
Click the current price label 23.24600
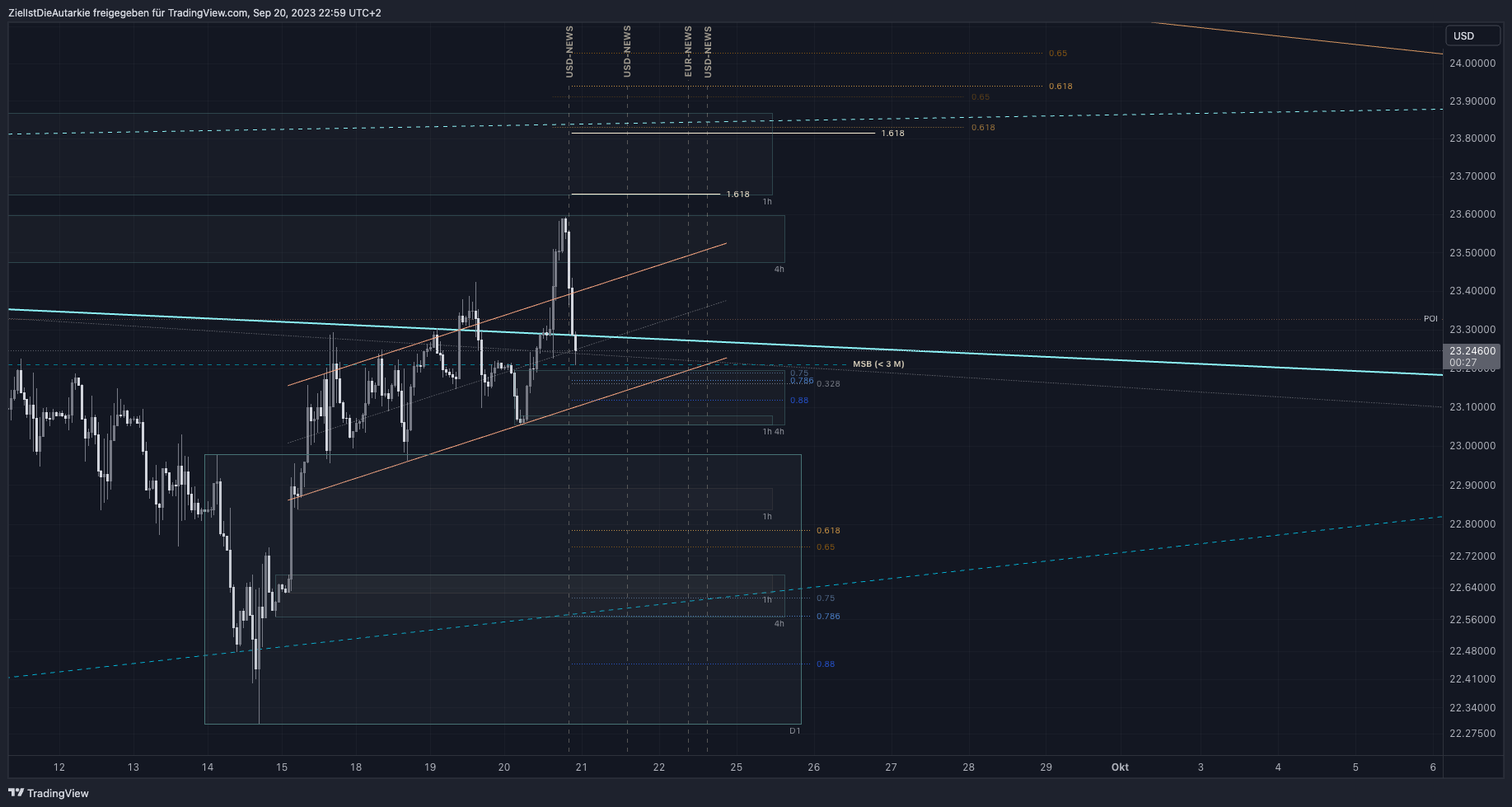[1472, 351]
